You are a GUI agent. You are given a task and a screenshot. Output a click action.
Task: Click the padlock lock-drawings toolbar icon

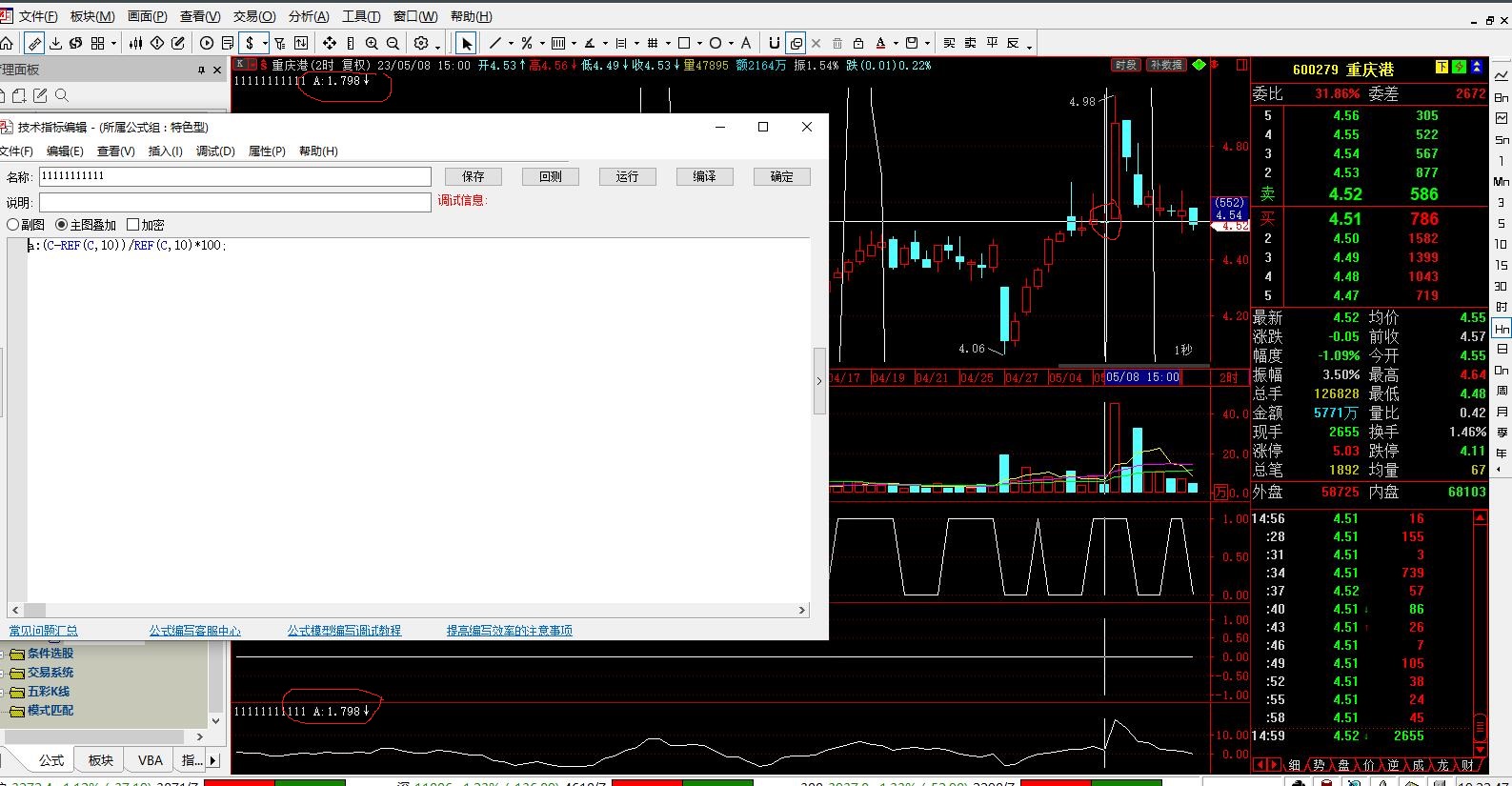click(x=857, y=43)
